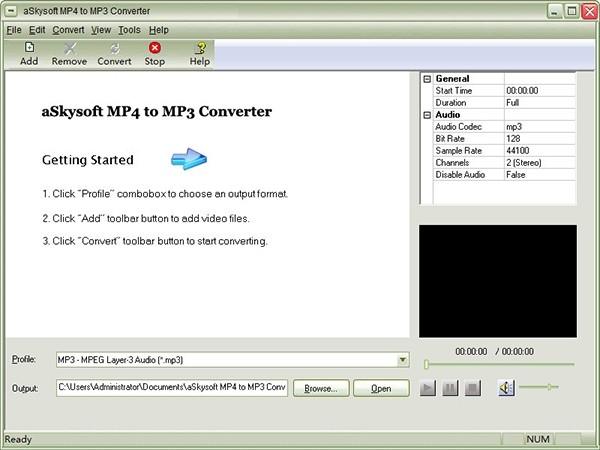Open the View menu
This screenshot has height=450, width=600.
click(101, 30)
